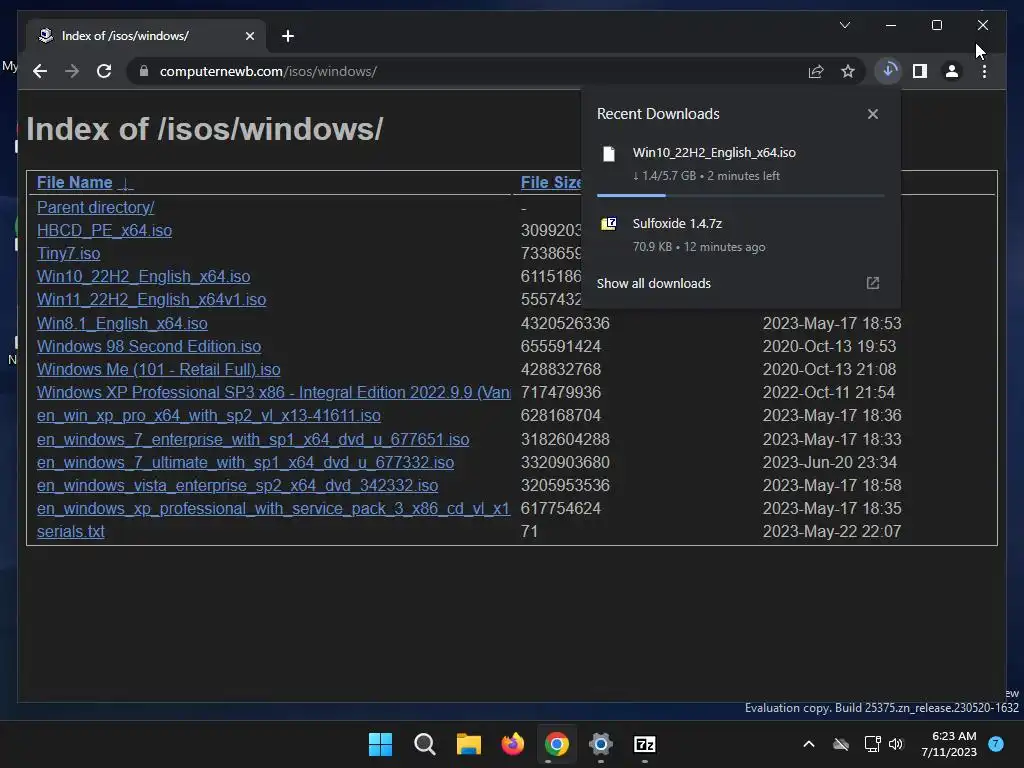Click the network tray icon
Image resolution: width=1024 pixels, height=768 pixels.
[x=872, y=744]
